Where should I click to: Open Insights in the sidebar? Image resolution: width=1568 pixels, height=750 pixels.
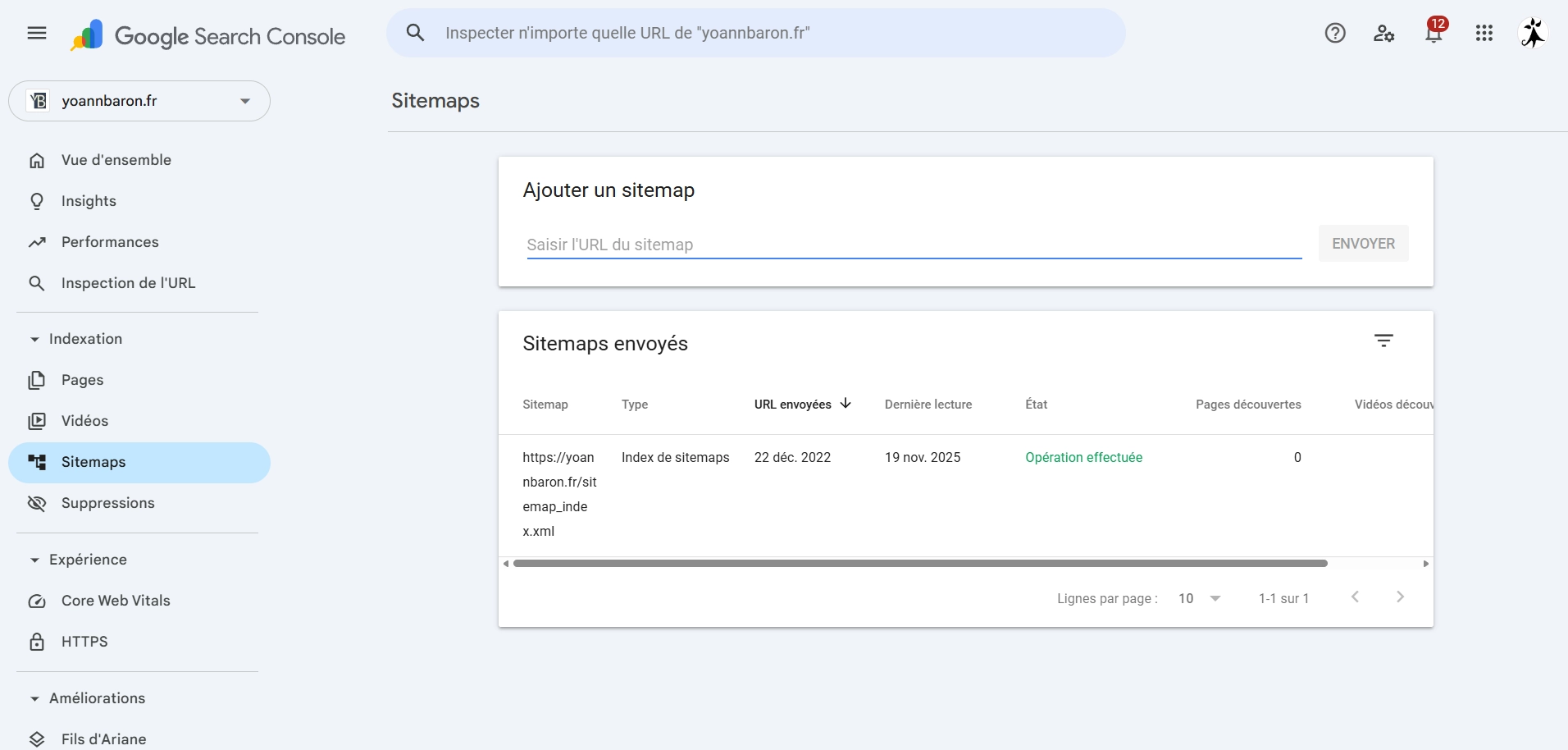point(139,201)
